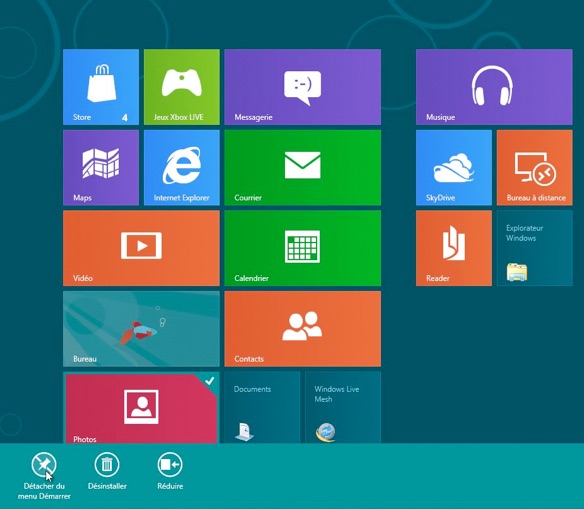Open the Store tile
584x509 pixels.
101,87
